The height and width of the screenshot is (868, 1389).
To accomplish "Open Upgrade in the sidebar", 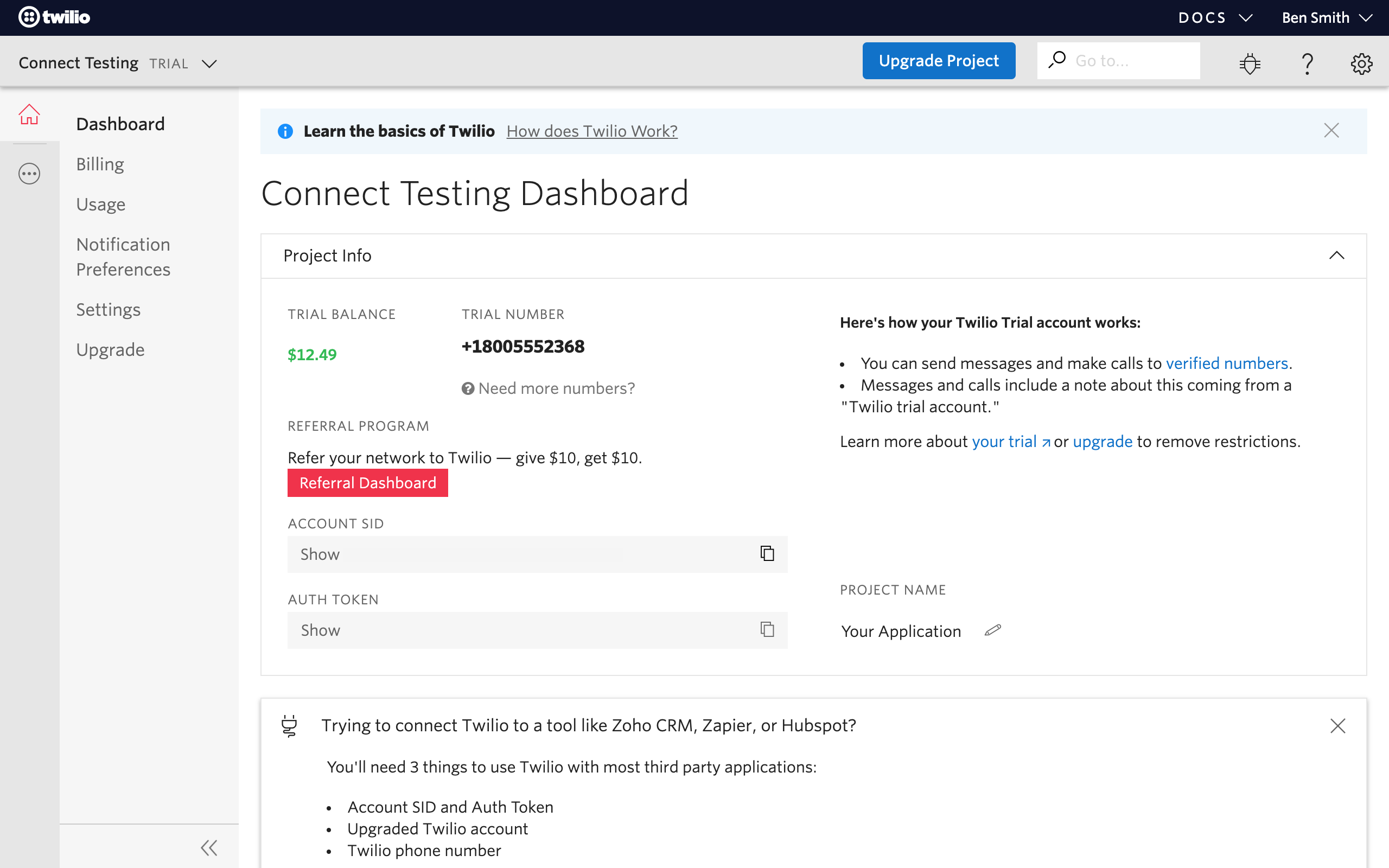I will (110, 349).
